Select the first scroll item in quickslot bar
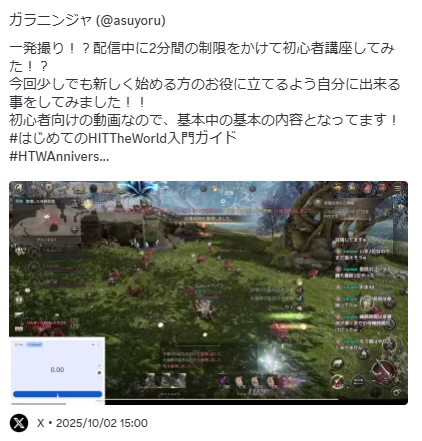 [x=239, y=382]
